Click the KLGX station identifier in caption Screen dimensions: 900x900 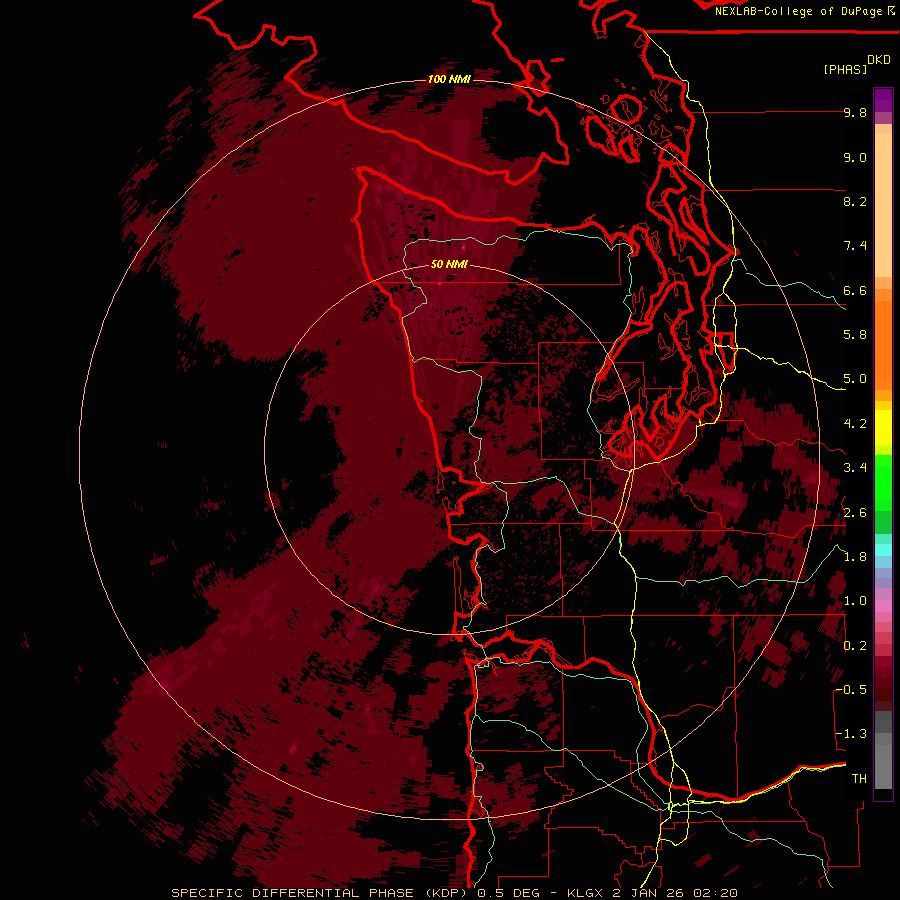click(x=584, y=893)
